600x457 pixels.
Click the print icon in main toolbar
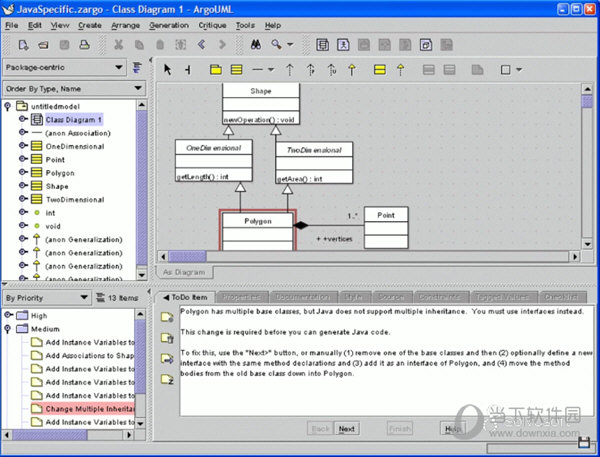point(84,44)
